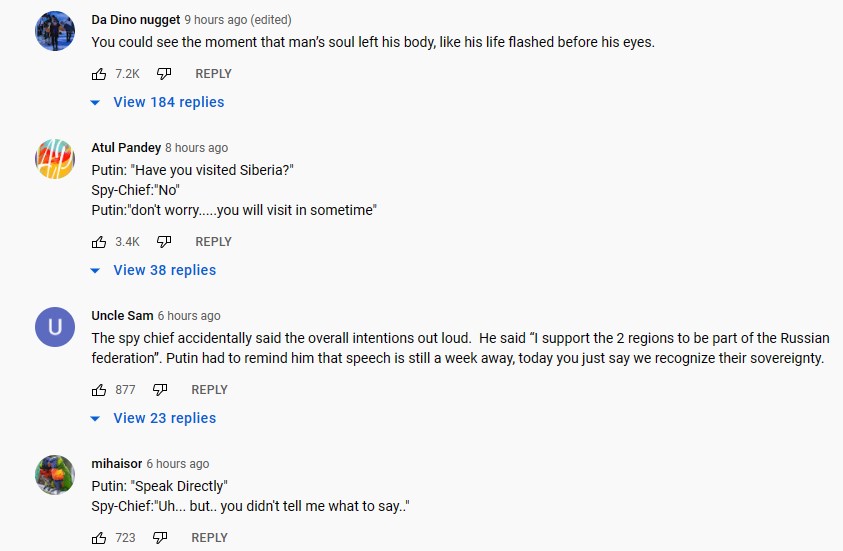This screenshot has width=843, height=551.
Task: Thumbs up Uncle Sam's comment
Action: 99,390
